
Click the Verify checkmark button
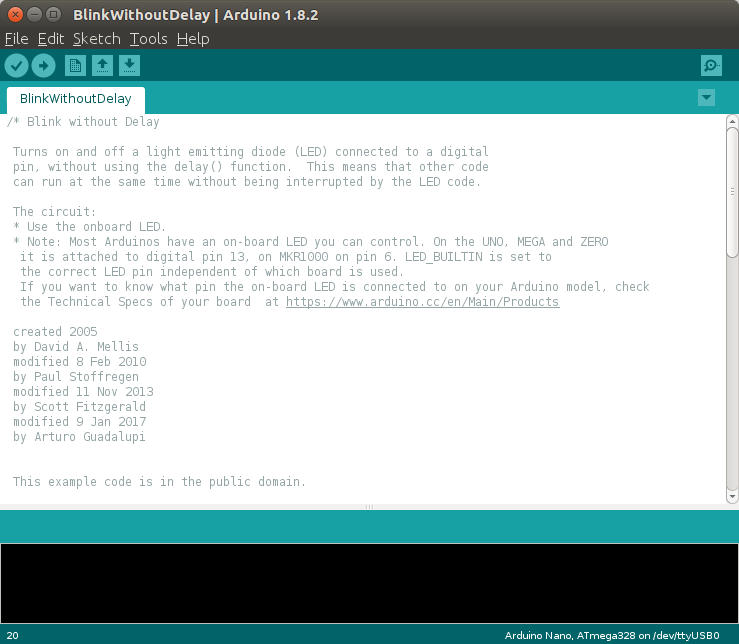16,66
